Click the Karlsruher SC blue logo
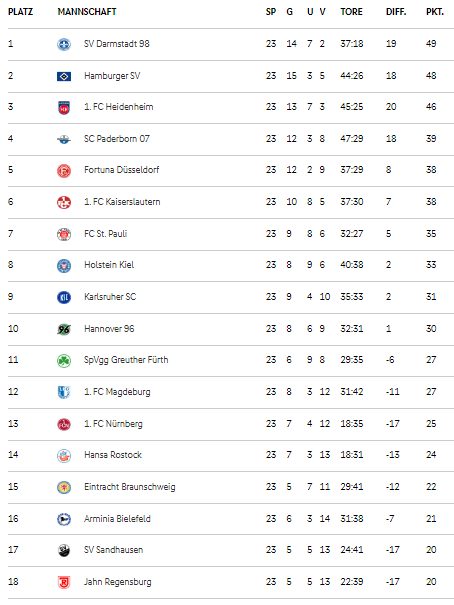 point(64,297)
